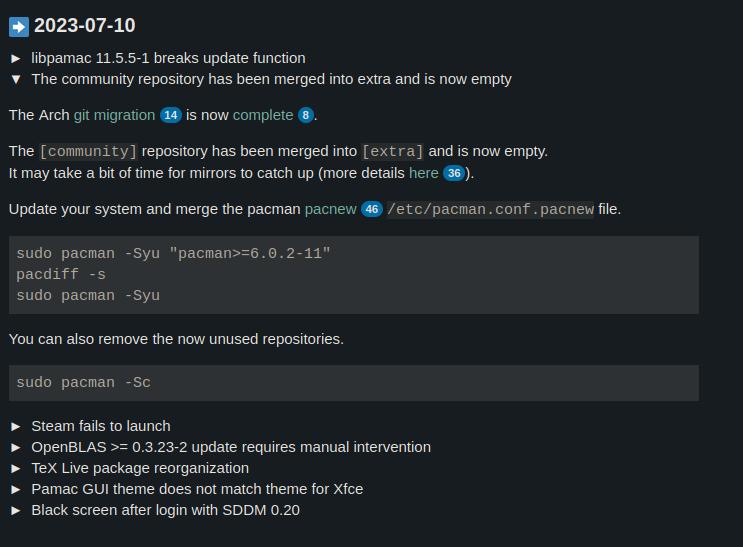Screen dimensions: 743x547
Task: Click the 8 badge next to complete
Action: coord(305,115)
